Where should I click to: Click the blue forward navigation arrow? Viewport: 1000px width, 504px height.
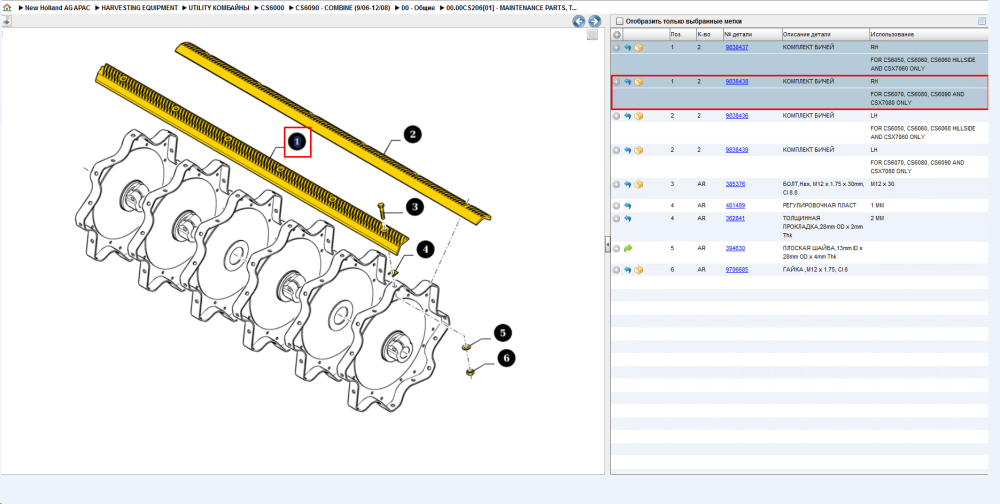(x=594, y=22)
